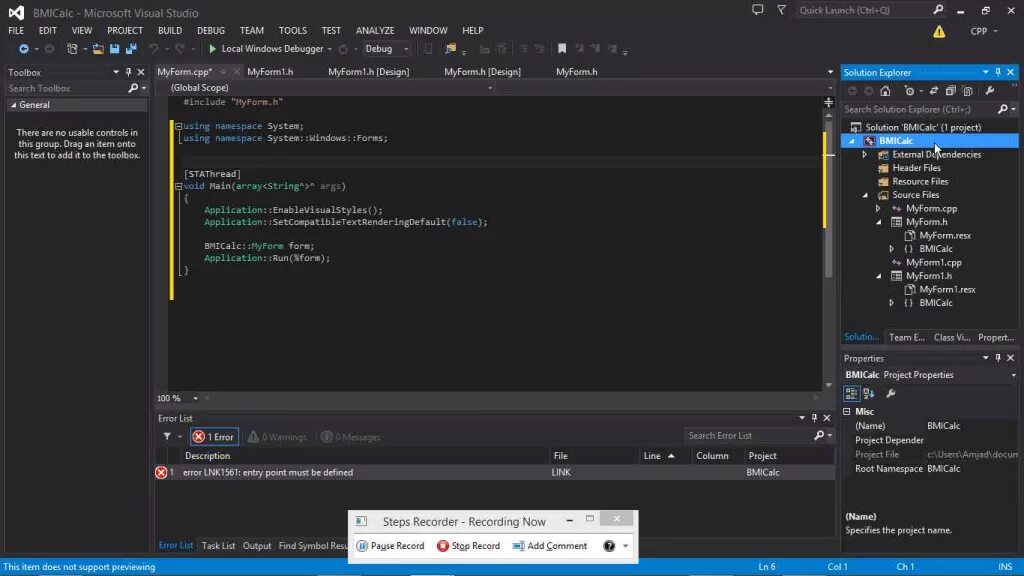Image resolution: width=1024 pixels, height=576 pixels.
Task: Click the Save All toolbar icon
Action: point(131,49)
